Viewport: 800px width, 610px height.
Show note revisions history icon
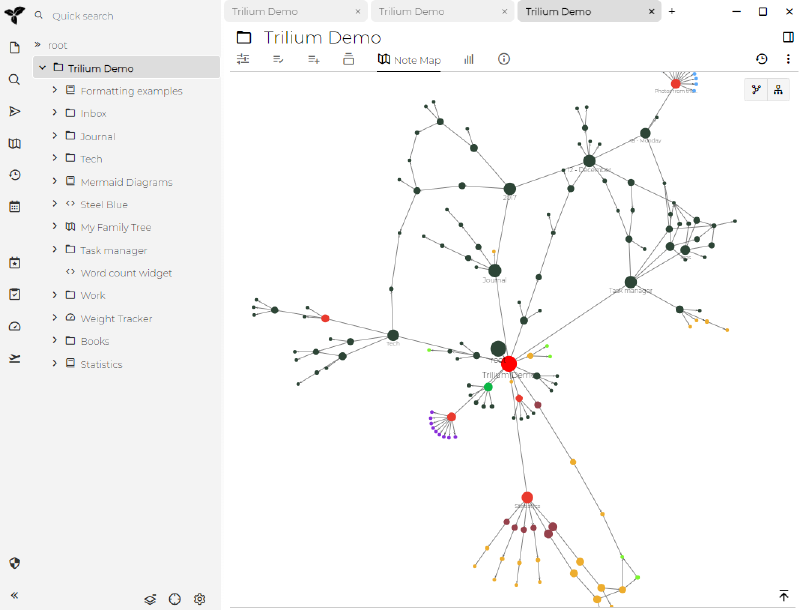click(762, 59)
